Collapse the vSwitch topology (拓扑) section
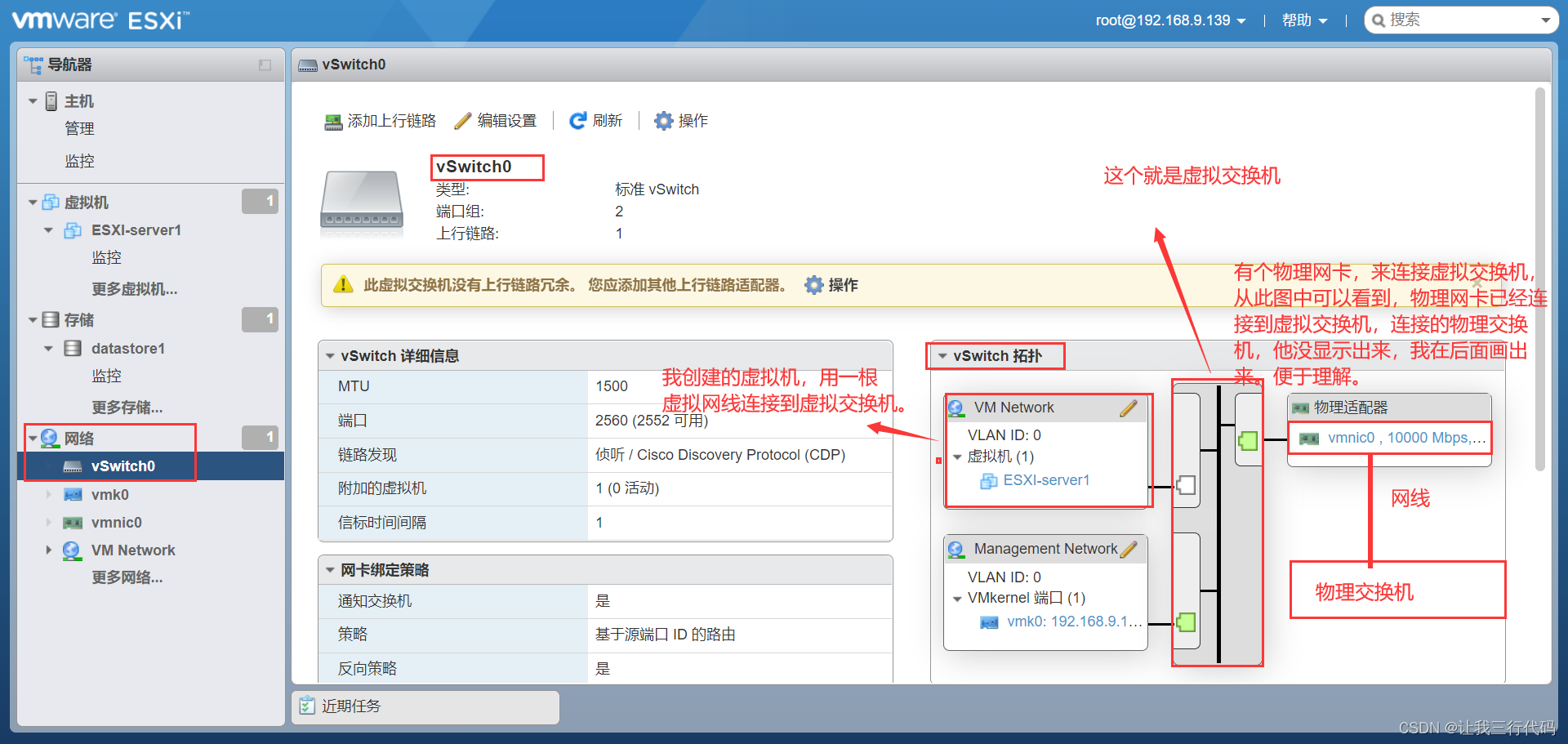 click(942, 356)
